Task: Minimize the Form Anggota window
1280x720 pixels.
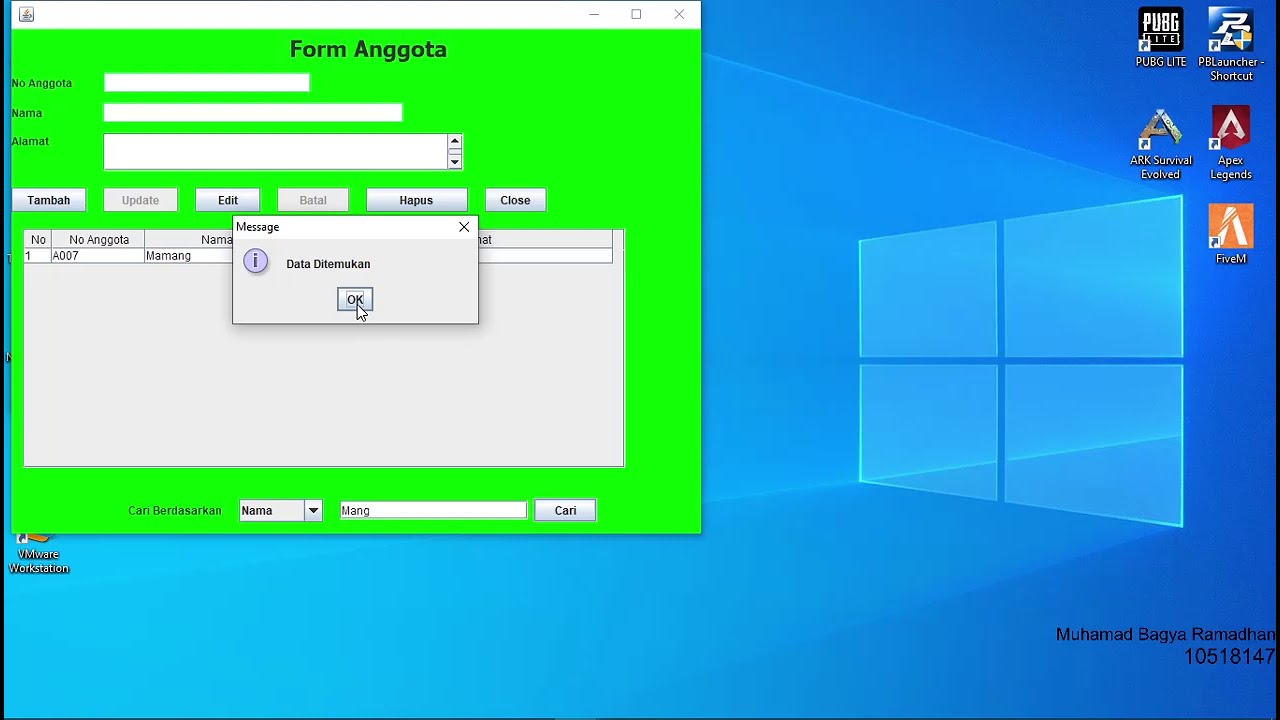Action: (x=594, y=14)
